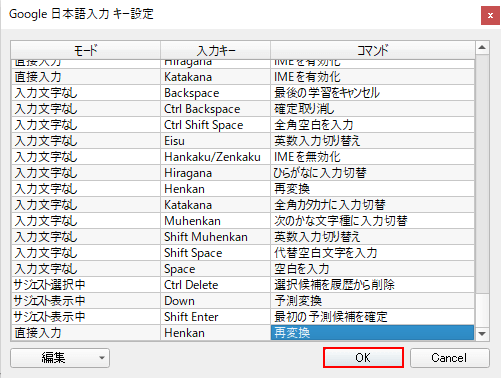
Task: Select the サジェスト選択中 mode cell
Action: (86, 285)
